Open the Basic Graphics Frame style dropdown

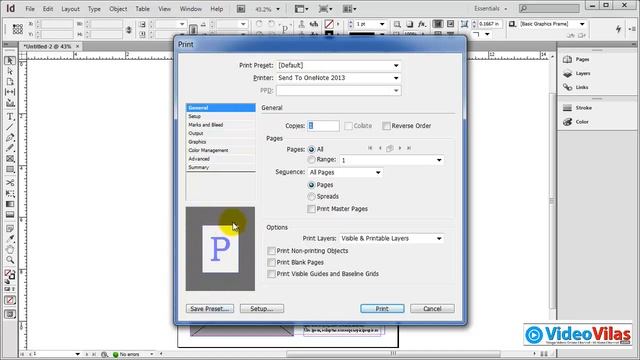[582, 24]
